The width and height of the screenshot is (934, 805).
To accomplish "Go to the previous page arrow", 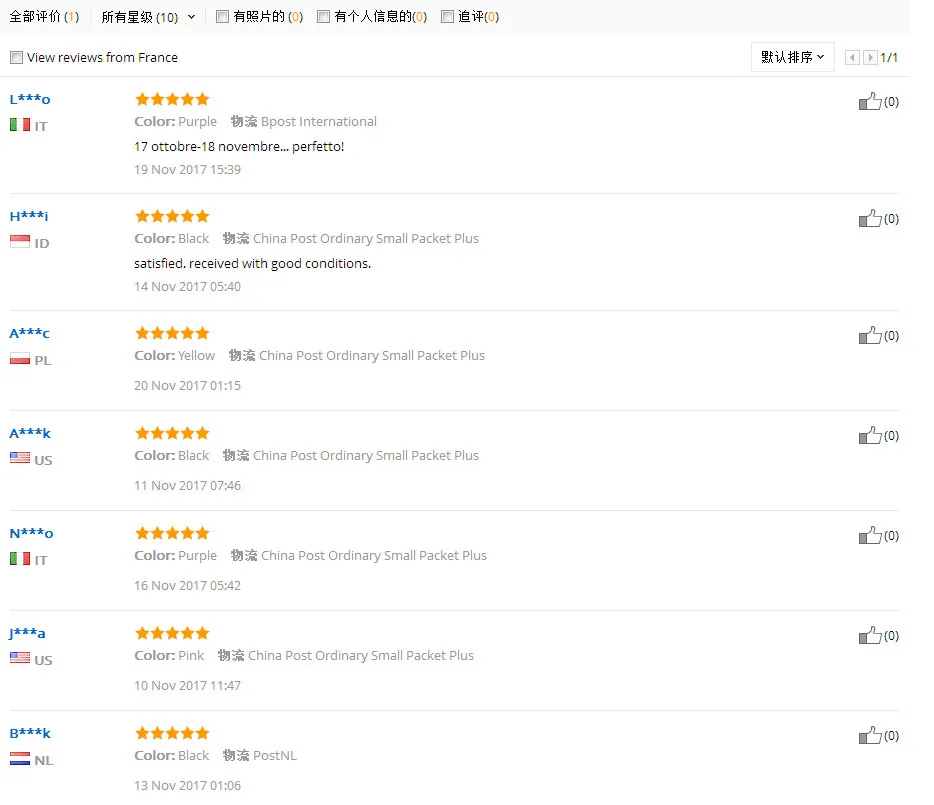I will pyautogui.click(x=852, y=58).
